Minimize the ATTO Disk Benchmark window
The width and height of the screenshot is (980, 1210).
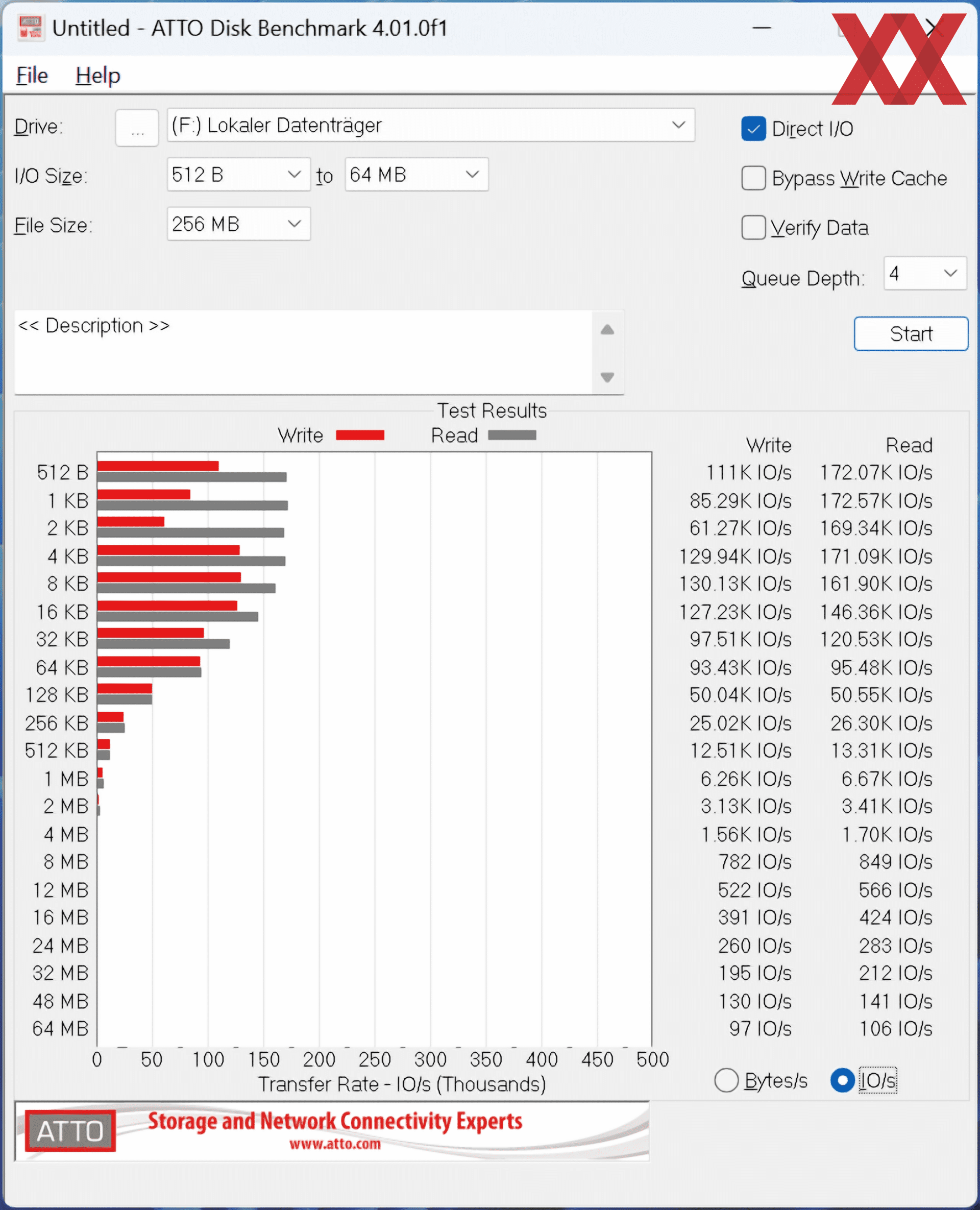click(x=762, y=27)
